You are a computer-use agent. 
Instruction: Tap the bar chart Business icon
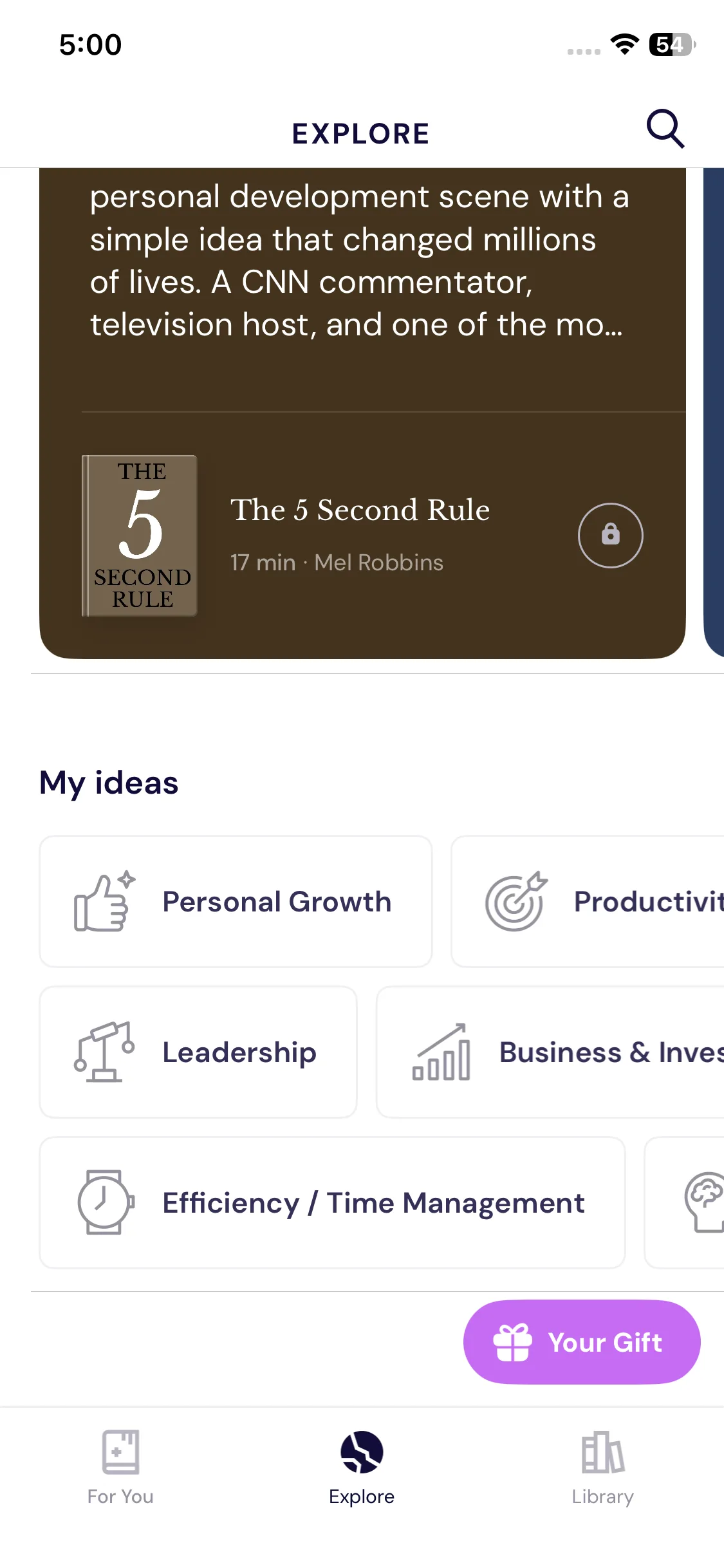coord(441,1052)
